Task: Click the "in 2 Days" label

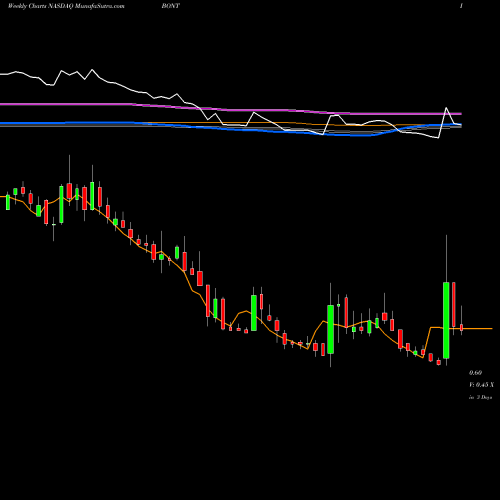Action: click(x=481, y=397)
